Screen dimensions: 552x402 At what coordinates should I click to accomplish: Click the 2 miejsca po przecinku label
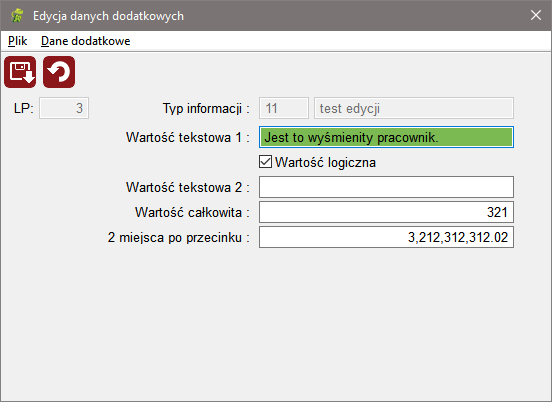click(178, 238)
